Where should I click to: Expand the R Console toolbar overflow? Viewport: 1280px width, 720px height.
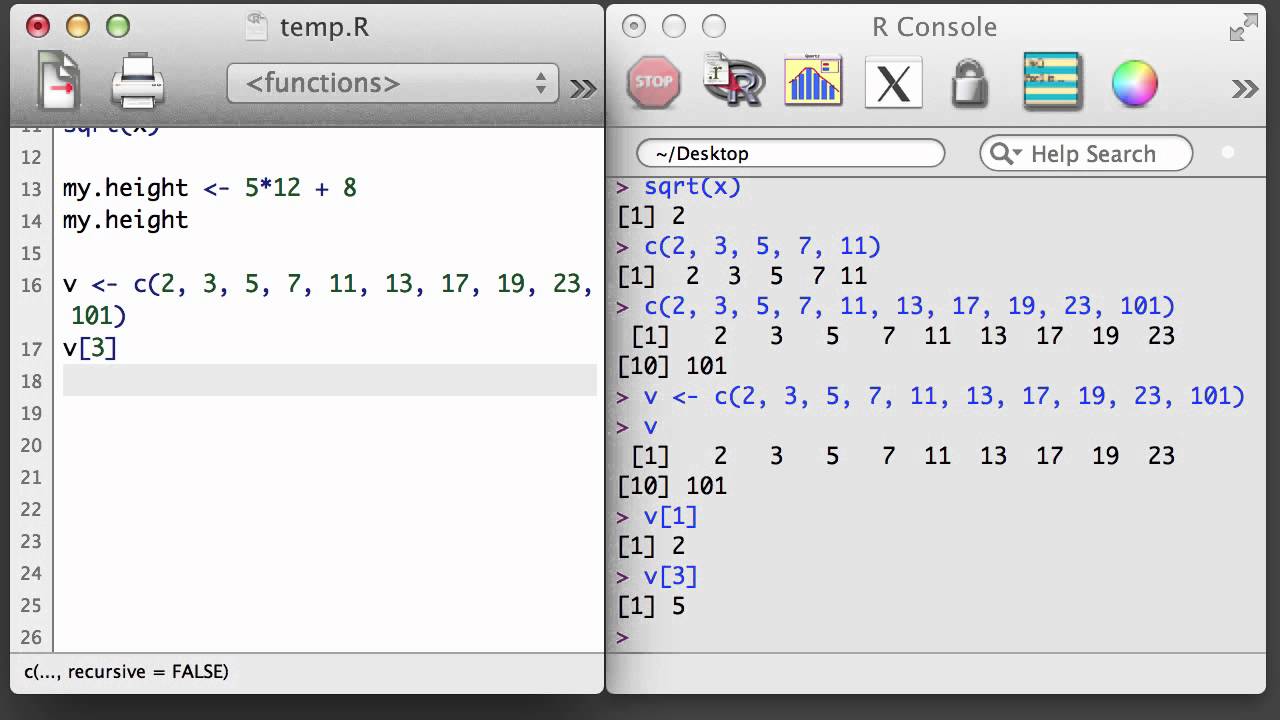1245,89
